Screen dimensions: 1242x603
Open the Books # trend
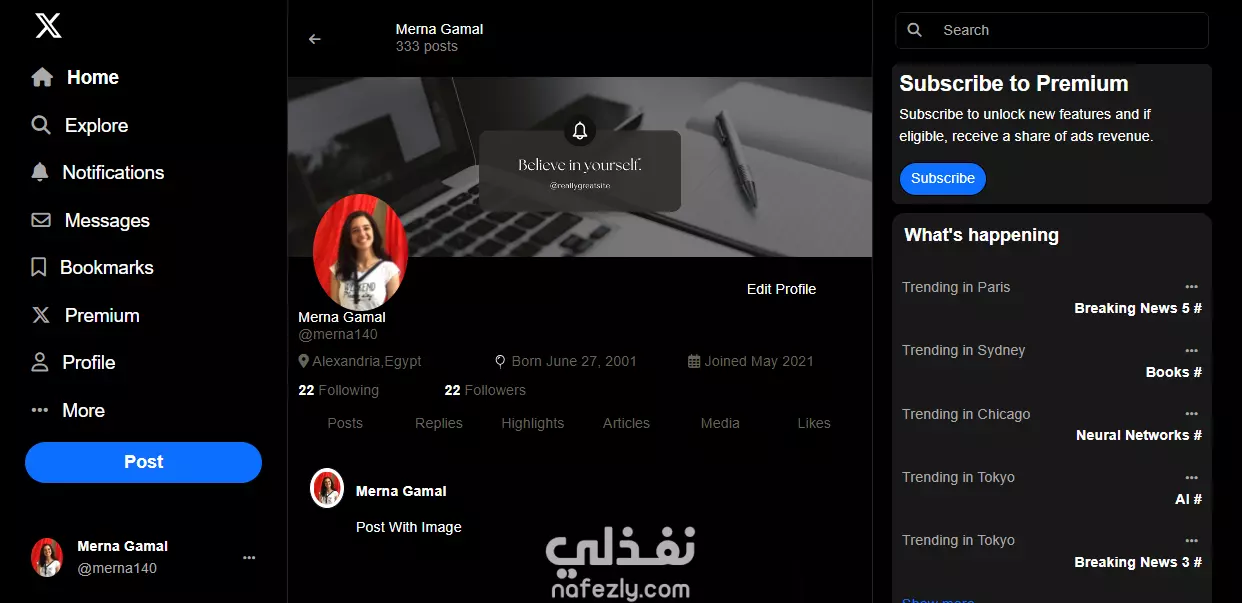(1174, 371)
